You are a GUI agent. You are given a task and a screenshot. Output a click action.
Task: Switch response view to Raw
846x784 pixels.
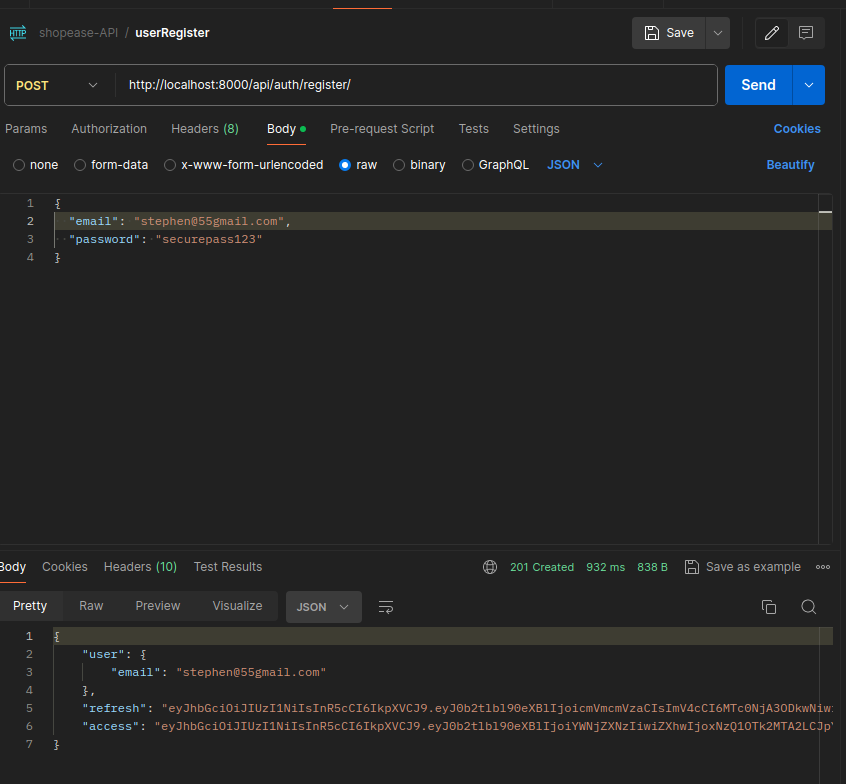point(91,606)
